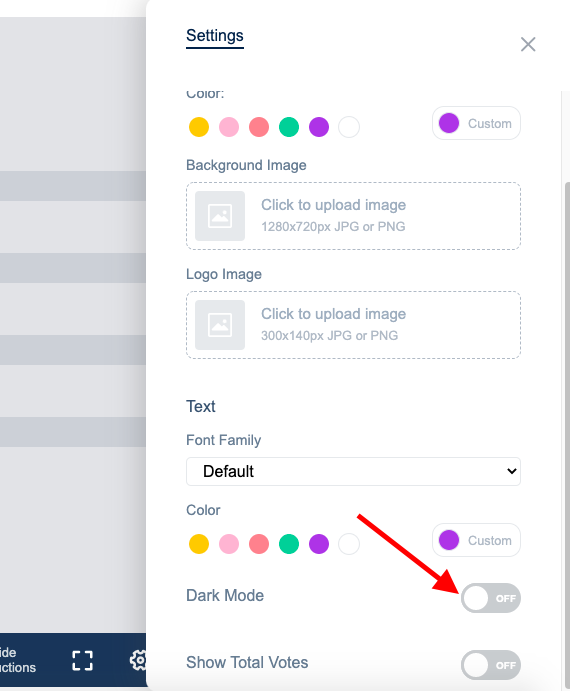
Task: Choose the white text color swatch
Action: (x=349, y=544)
